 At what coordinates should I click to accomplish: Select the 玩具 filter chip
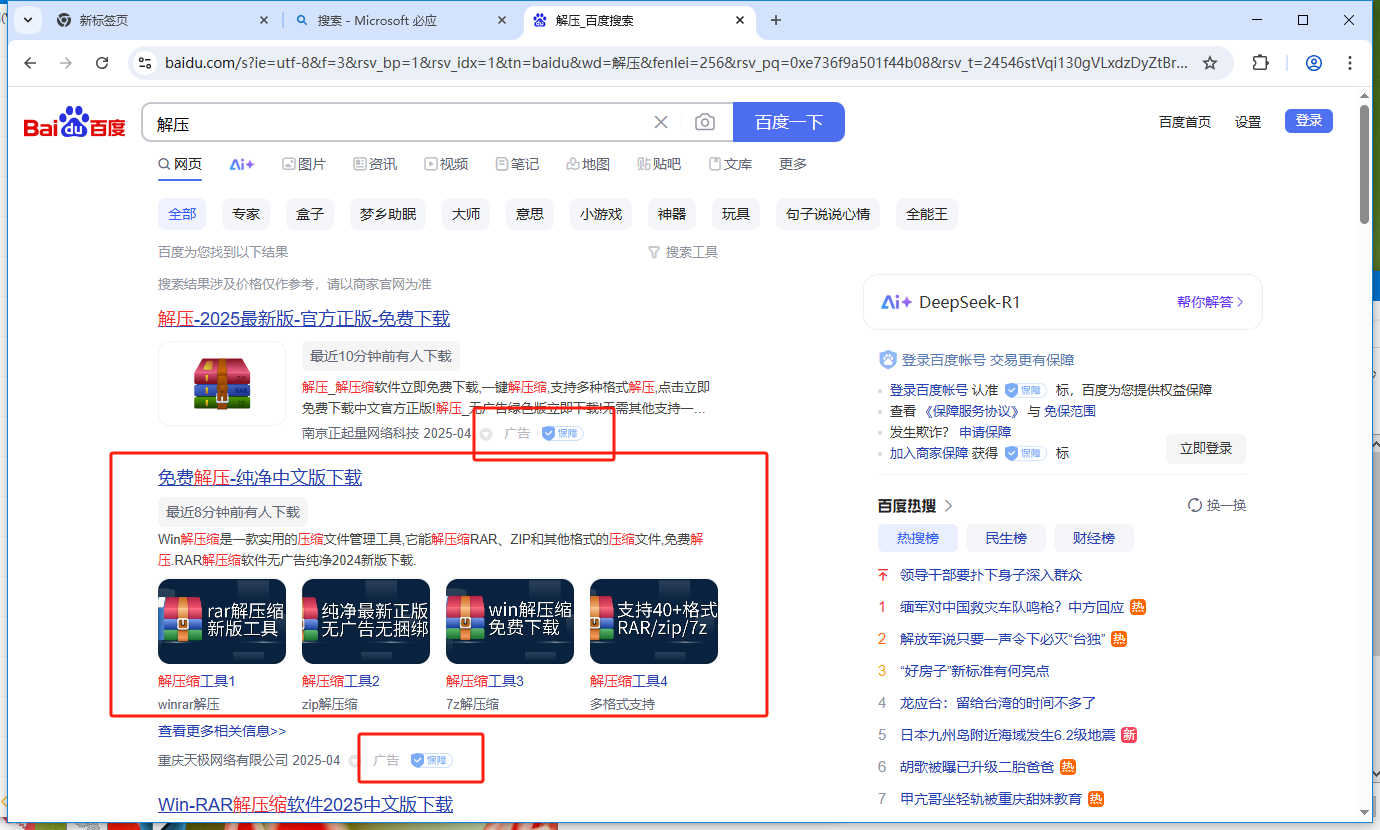(x=736, y=214)
